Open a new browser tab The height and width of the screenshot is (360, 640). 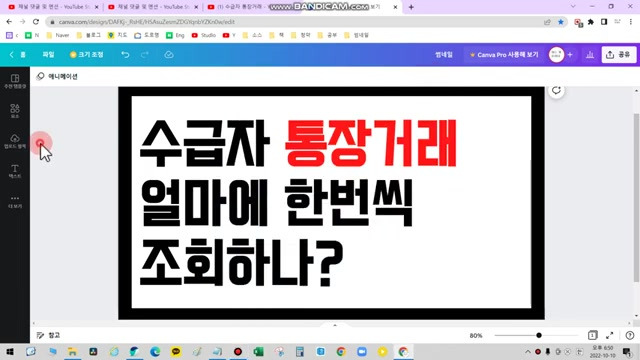point(411,7)
